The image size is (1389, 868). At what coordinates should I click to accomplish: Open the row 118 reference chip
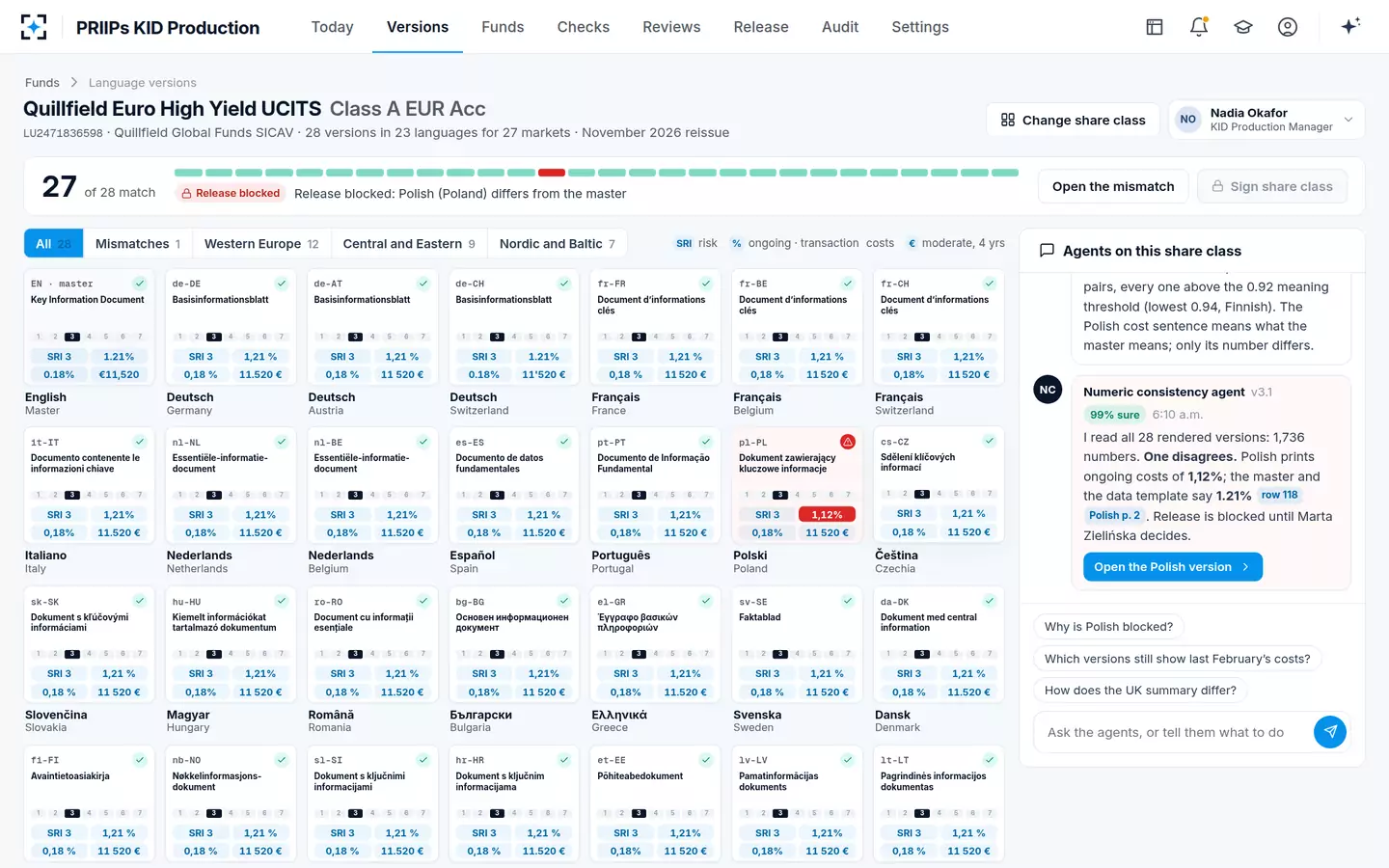[x=1280, y=495]
